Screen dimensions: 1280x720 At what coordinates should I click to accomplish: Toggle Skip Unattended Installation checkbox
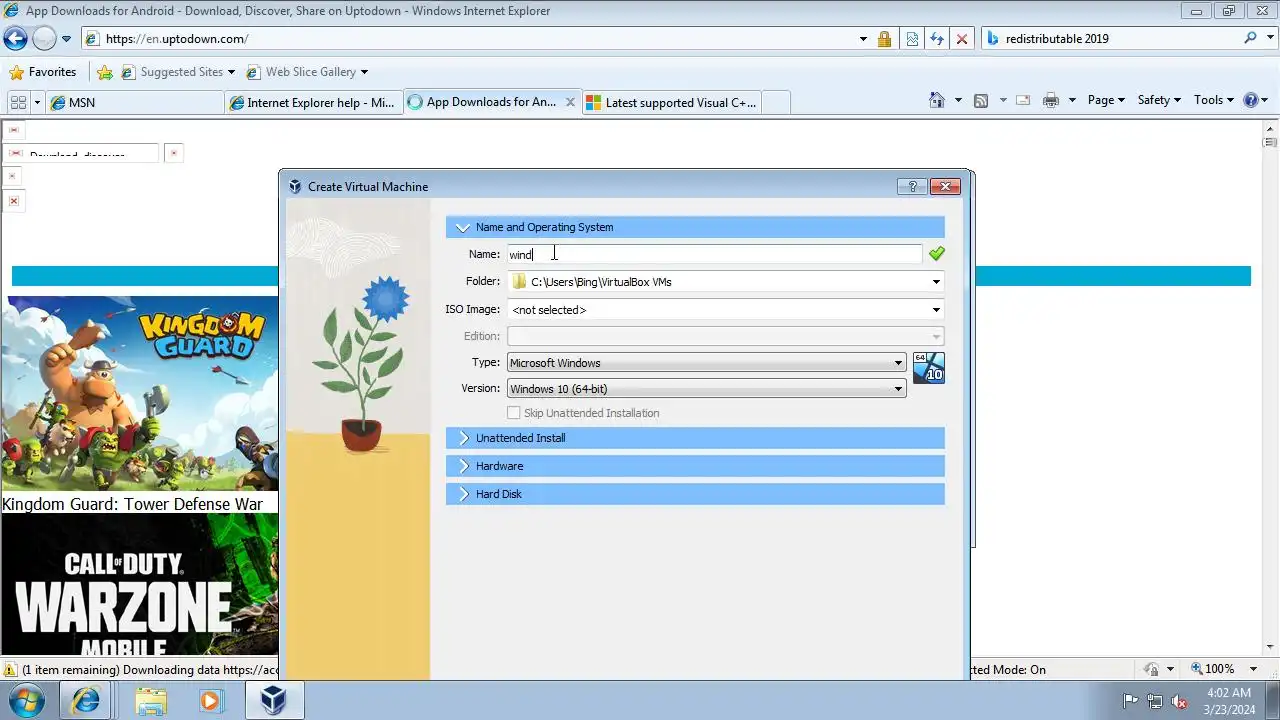click(x=514, y=413)
